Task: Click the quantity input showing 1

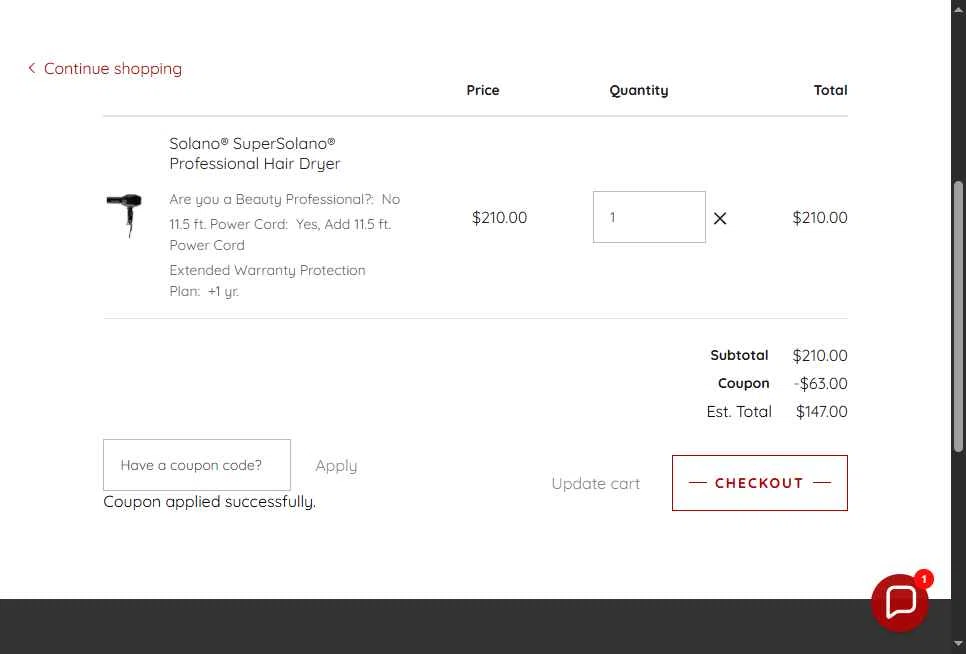Action: (x=649, y=217)
